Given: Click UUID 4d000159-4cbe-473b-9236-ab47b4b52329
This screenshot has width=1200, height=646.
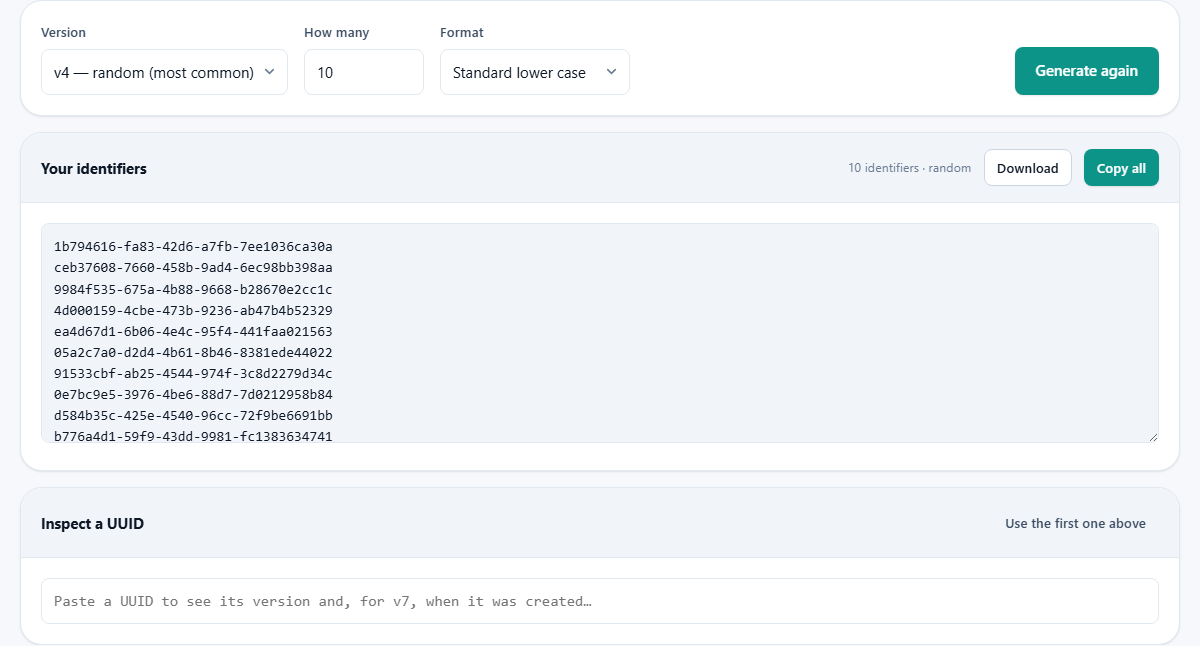Looking at the screenshot, I should coord(193,310).
